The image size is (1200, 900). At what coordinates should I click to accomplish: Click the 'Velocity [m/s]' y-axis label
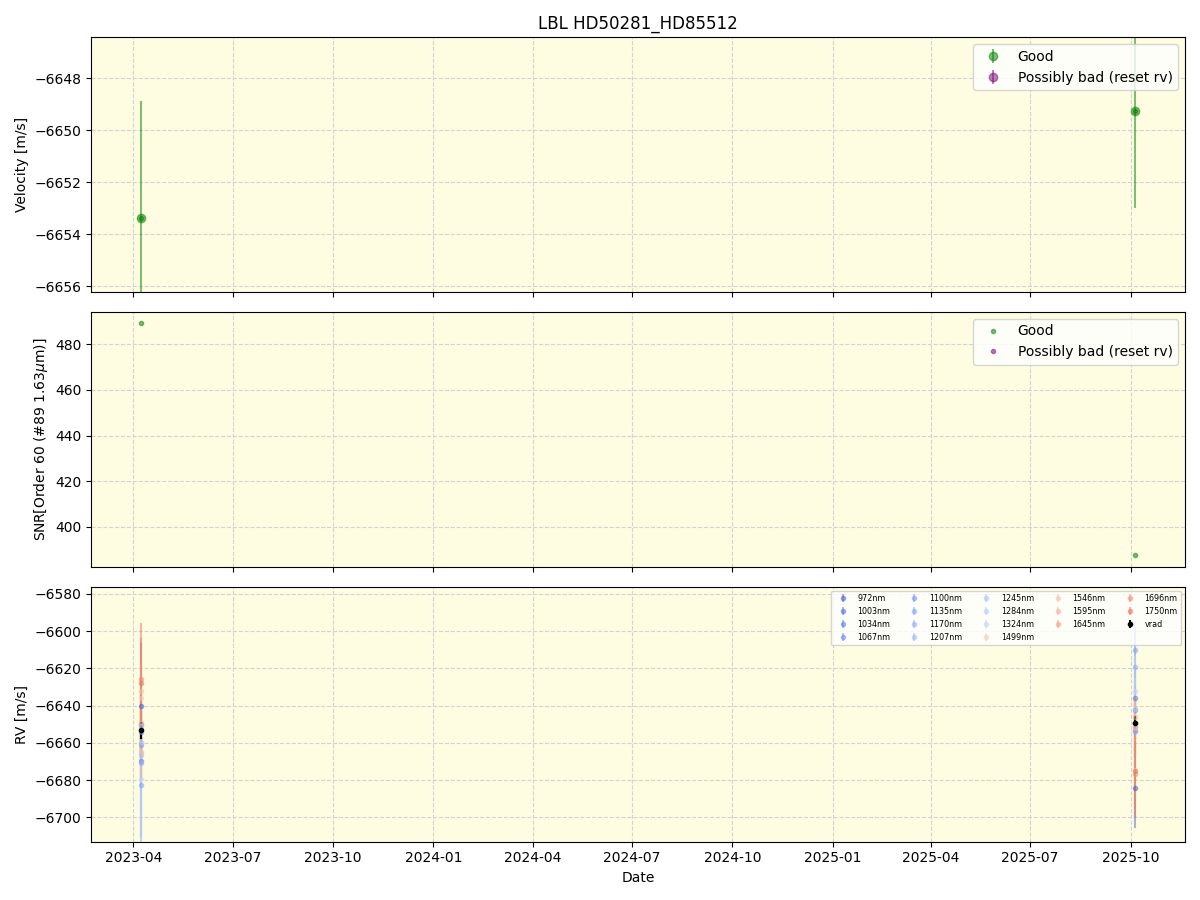[21, 165]
